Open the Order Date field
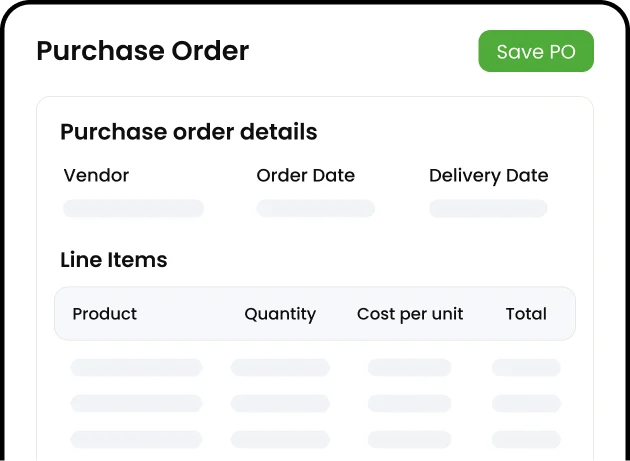 (x=316, y=209)
